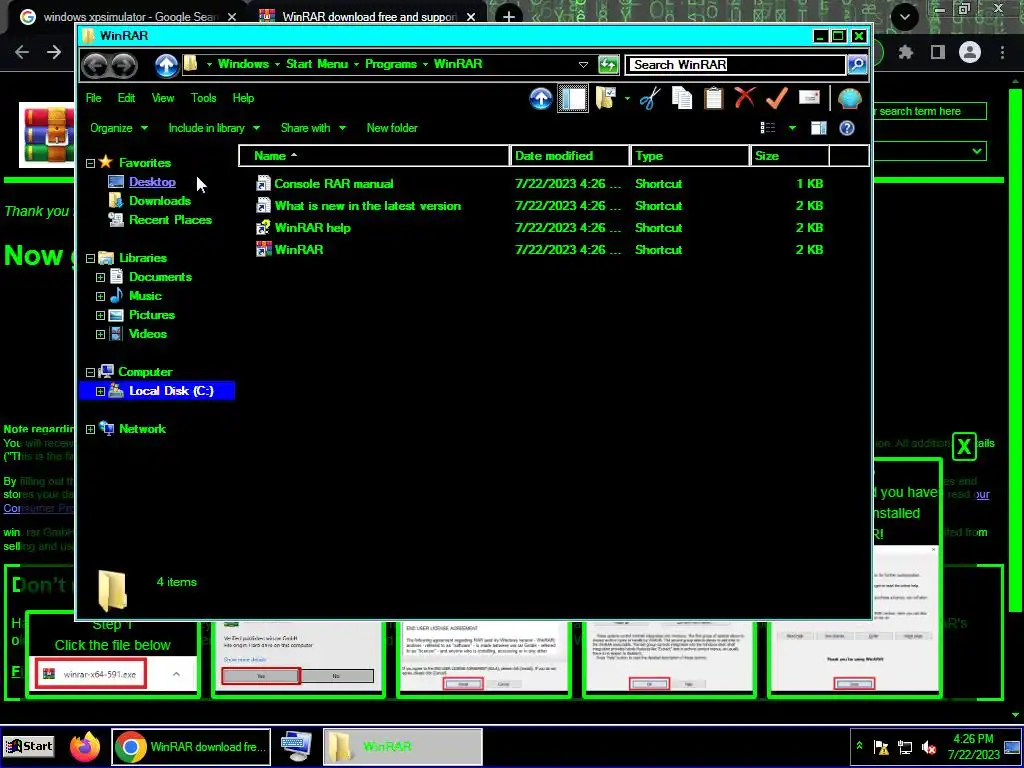The width and height of the screenshot is (1024, 768).
Task: Click the green Refresh button by address bar
Action: point(608,64)
